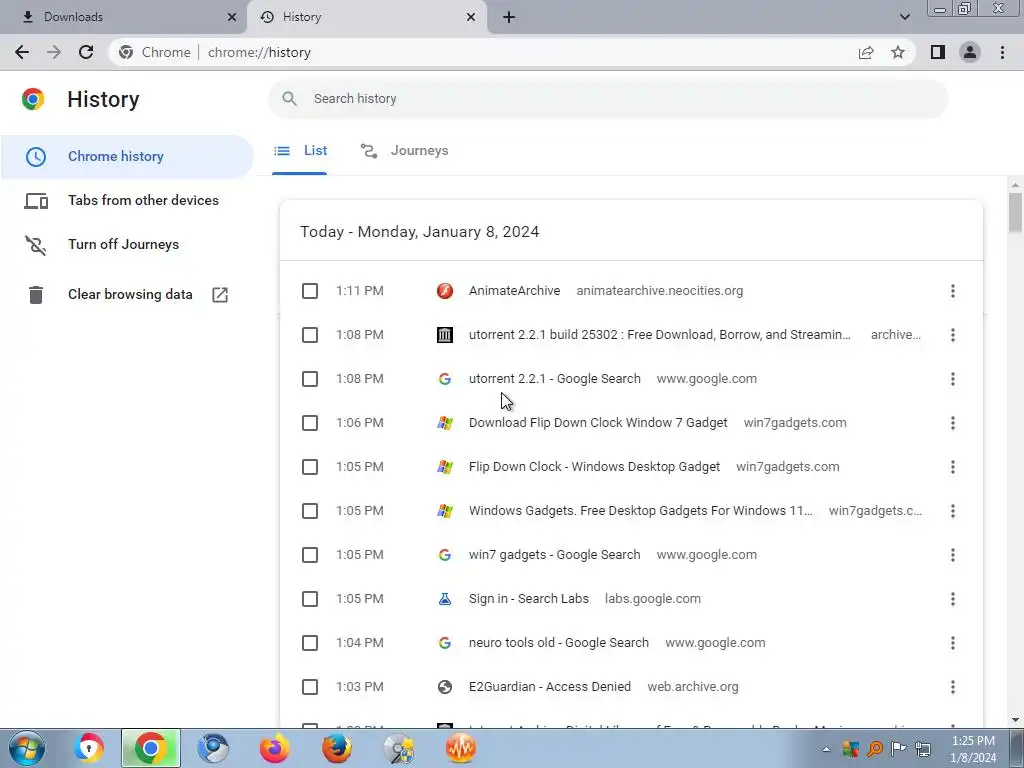Select Chrome history in the sidebar

127,157
